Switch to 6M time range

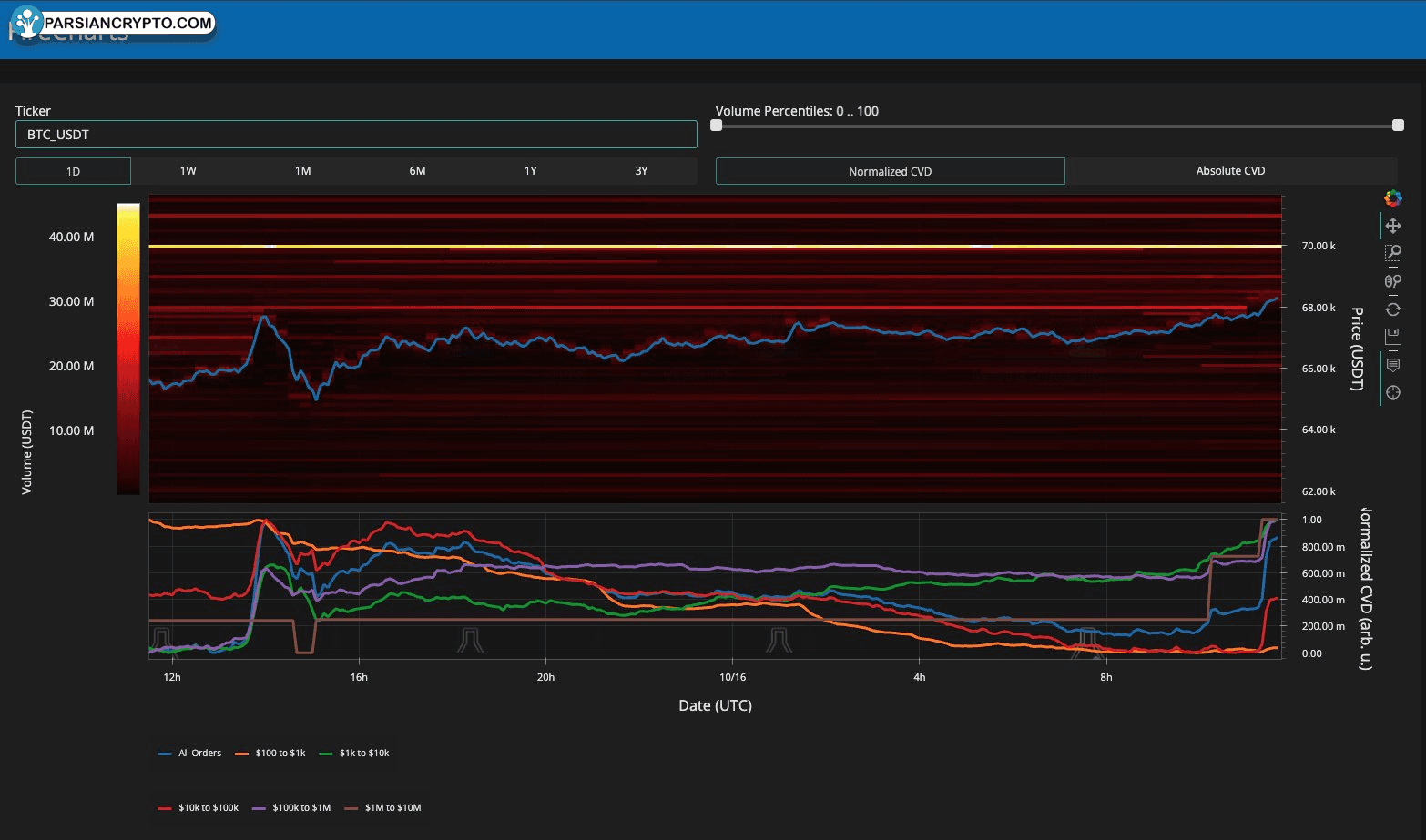pos(417,171)
